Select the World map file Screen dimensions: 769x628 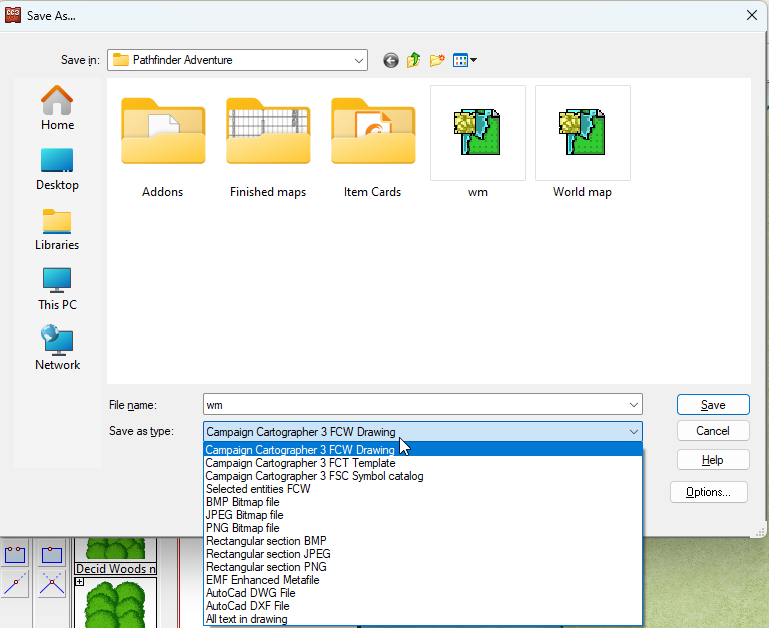582,142
